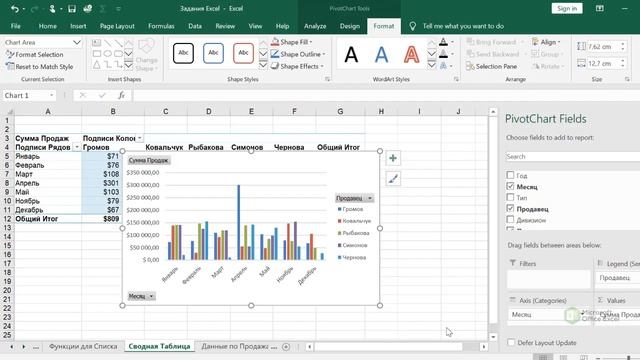
Task: Click the Insert Function fx icon
Action: pos(121,95)
